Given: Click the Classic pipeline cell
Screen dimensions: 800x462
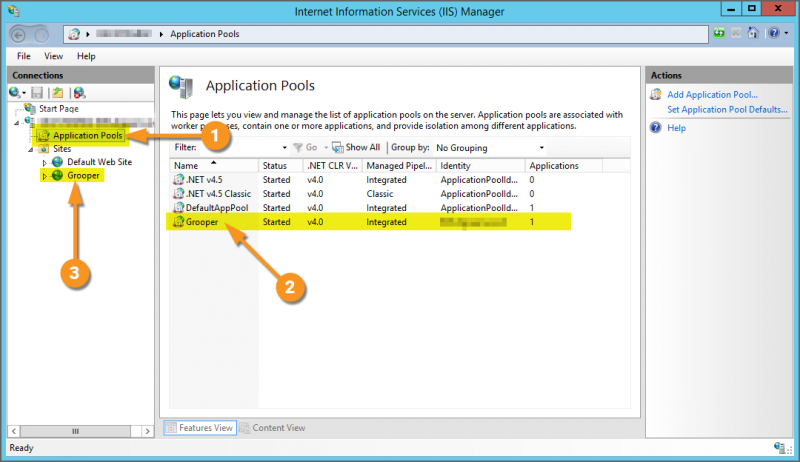Looking at the screenshot, I should [380, 194].
